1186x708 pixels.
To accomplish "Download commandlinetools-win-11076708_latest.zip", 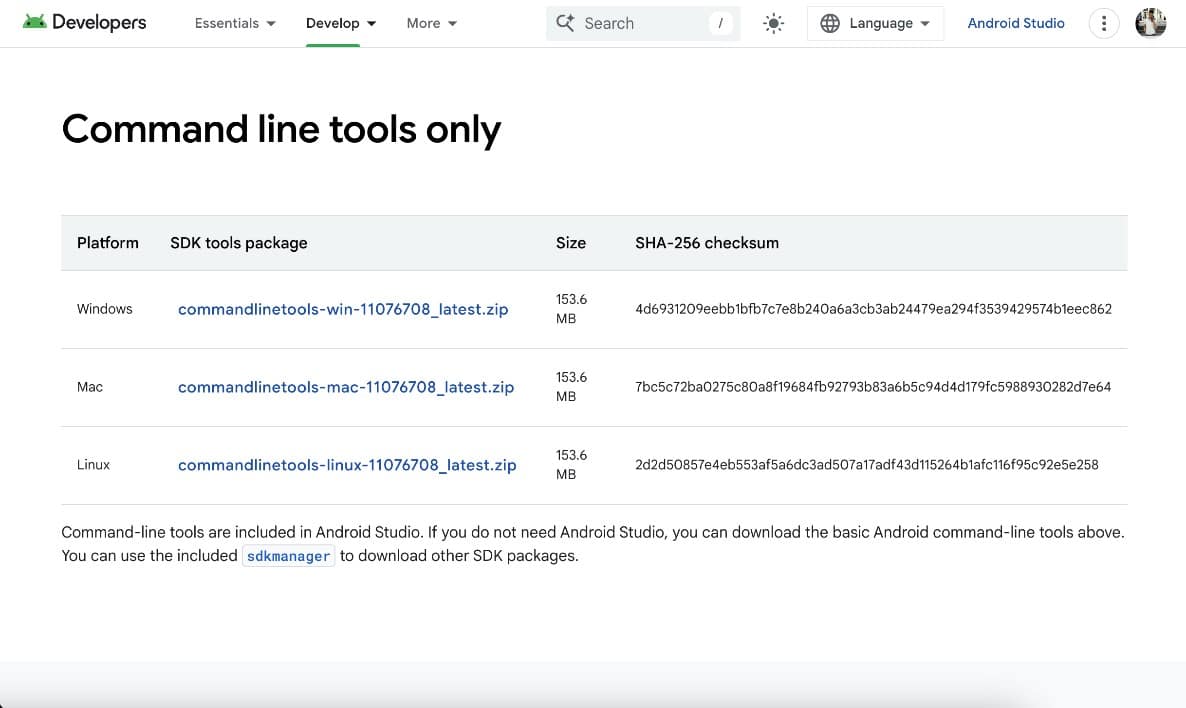I will point(343,309).
